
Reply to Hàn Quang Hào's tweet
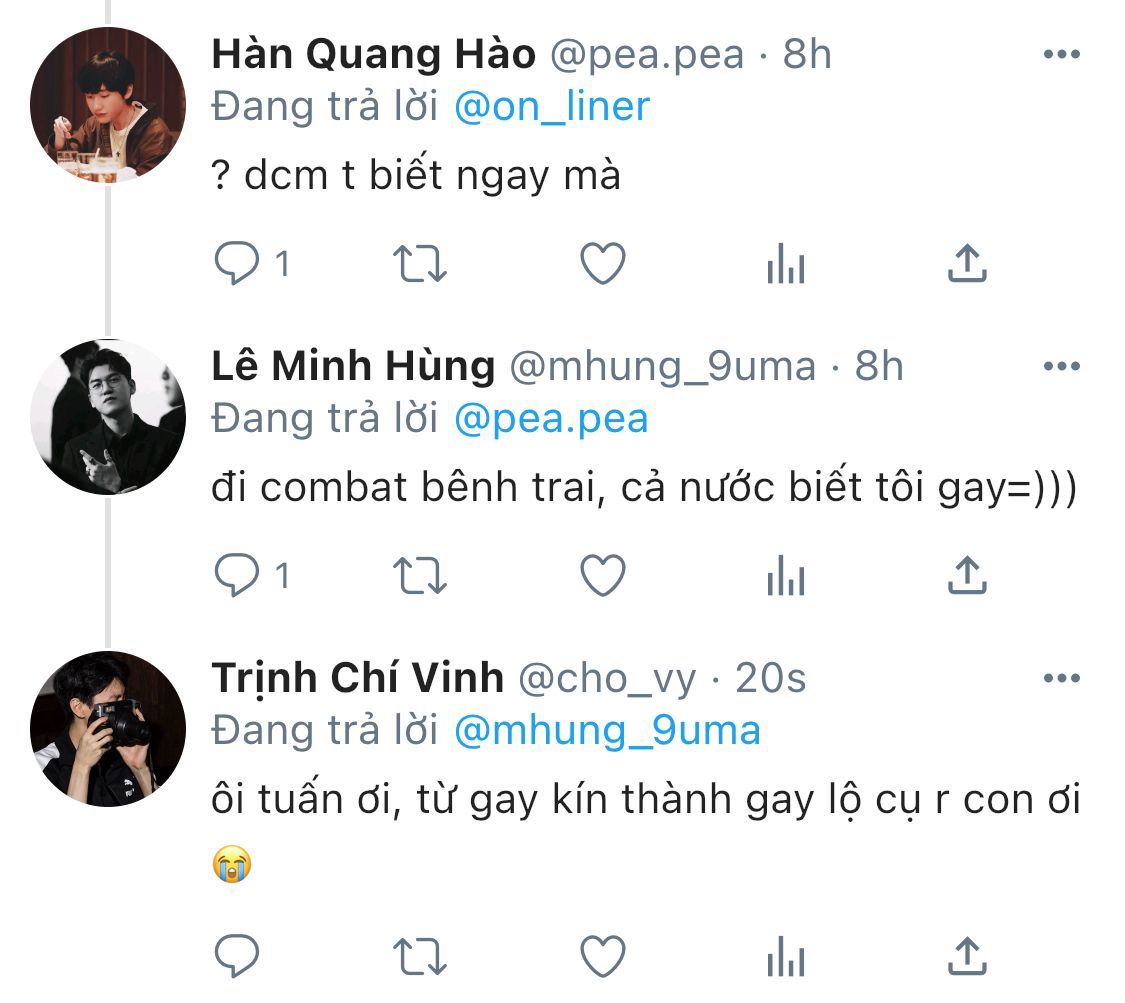click(x=238, y=264)
